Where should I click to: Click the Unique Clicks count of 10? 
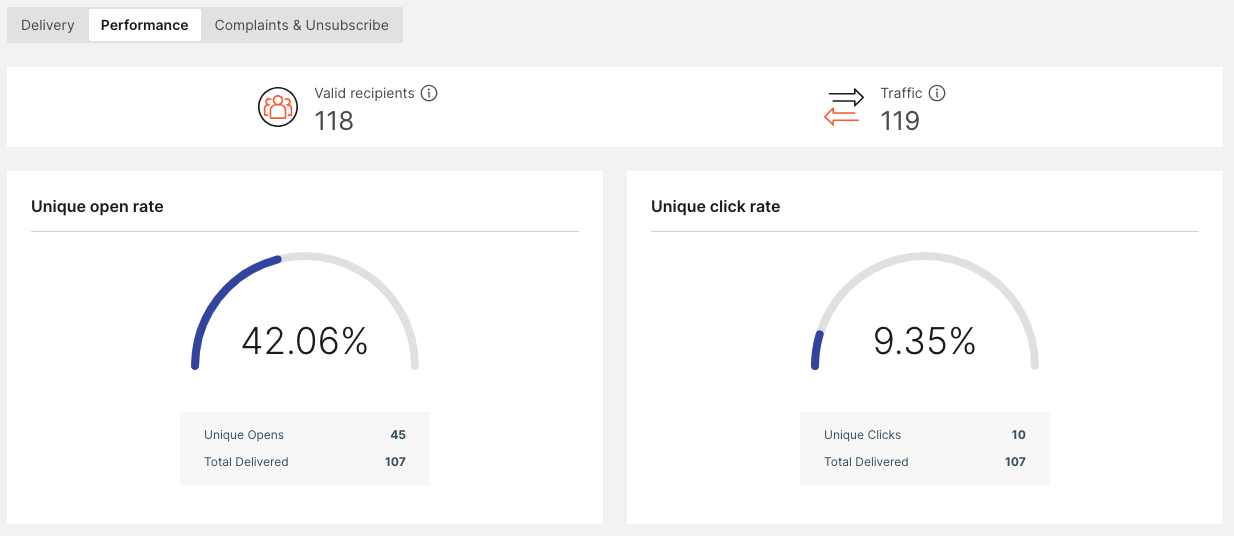[x=1018, y=435]
